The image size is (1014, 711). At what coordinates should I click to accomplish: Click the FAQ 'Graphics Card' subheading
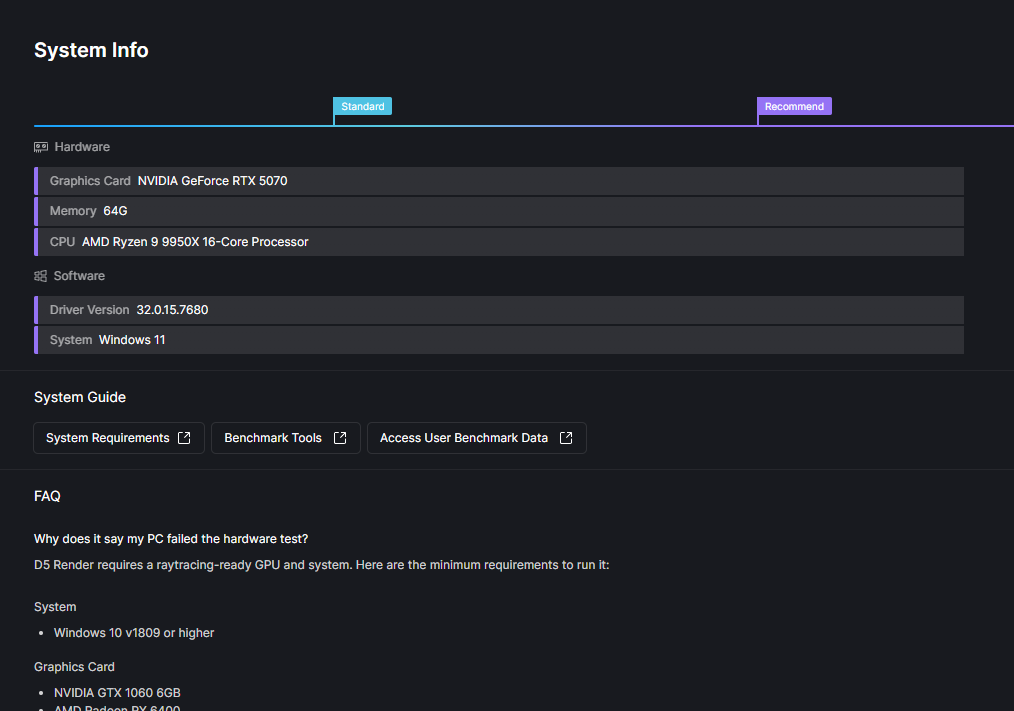tap(74, 667)
